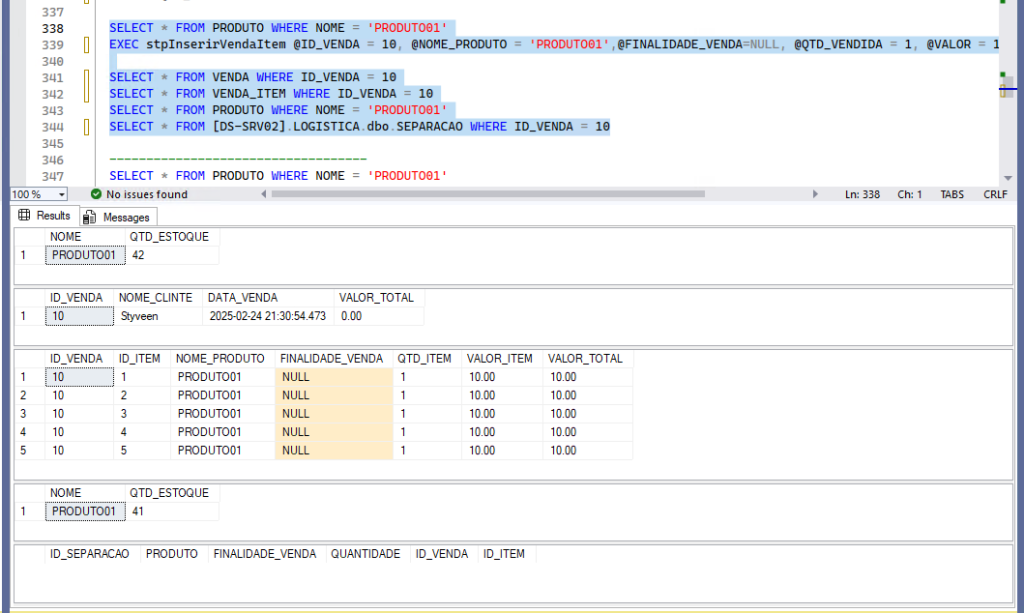This screenshot has width=1024, height=613.
Task: Open the 100 % zoom dropdown
Action: (x=61, y=194)
